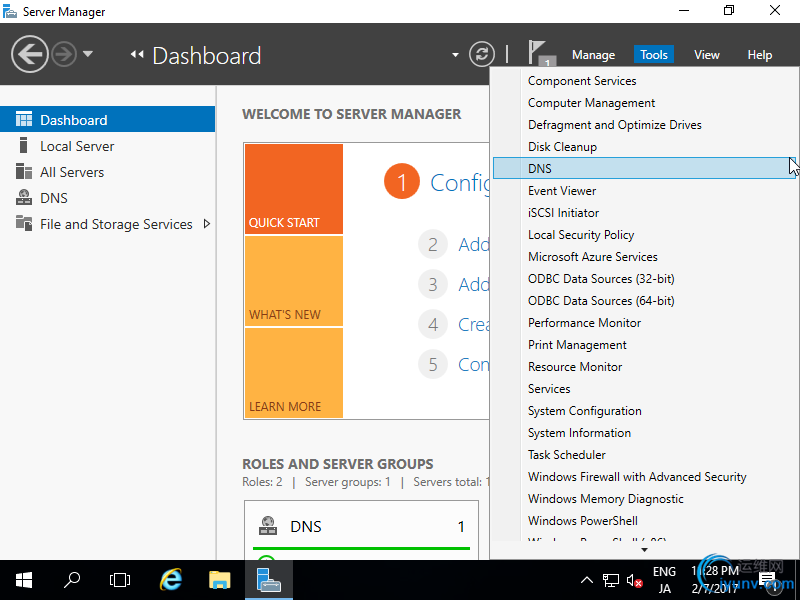The height and width of the screenshot is (600, 800).
Task: Open Event Viewer from Tools menu
Action: click(x=562, y=190)
